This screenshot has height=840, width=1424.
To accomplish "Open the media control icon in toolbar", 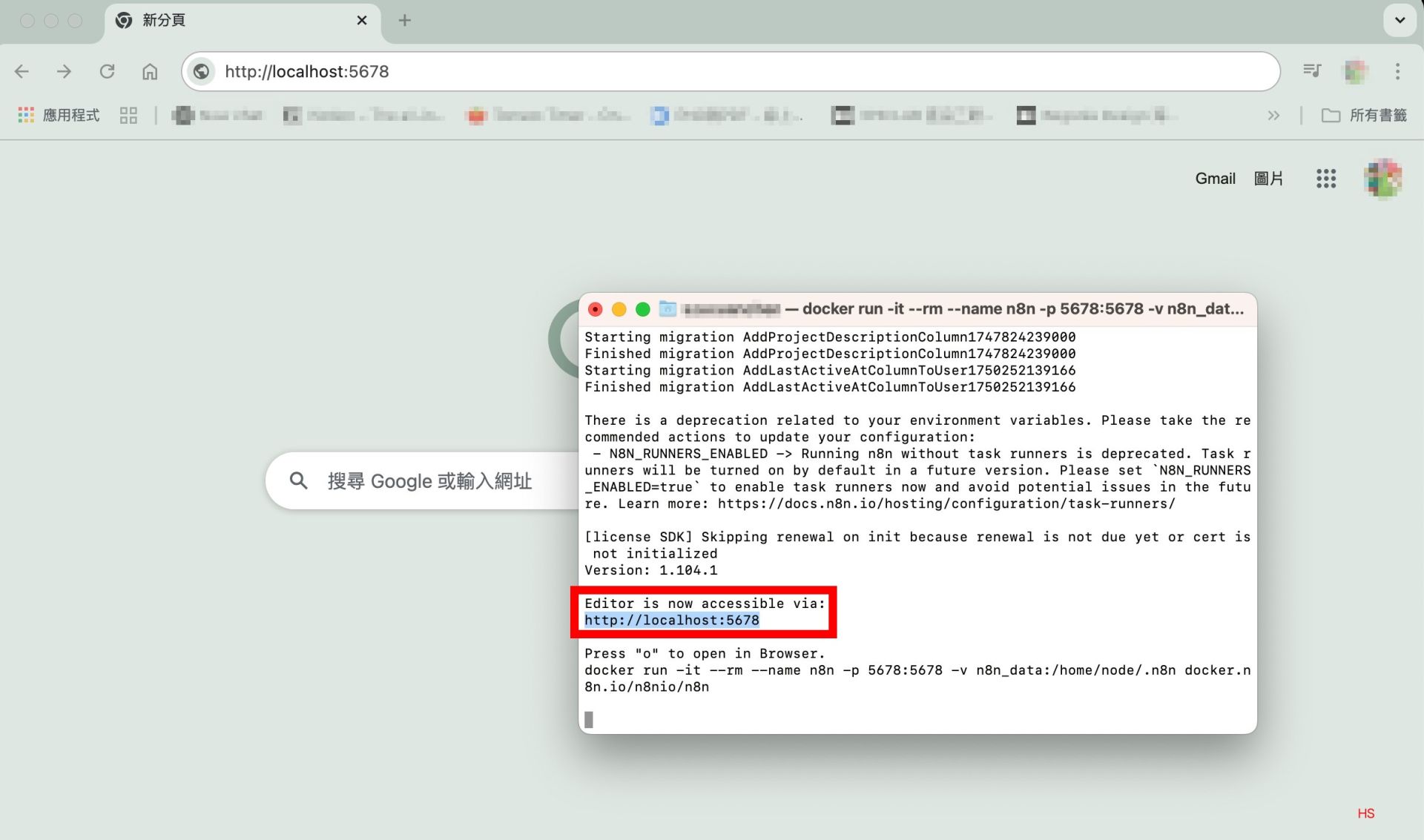I will tap(1312, 71).
